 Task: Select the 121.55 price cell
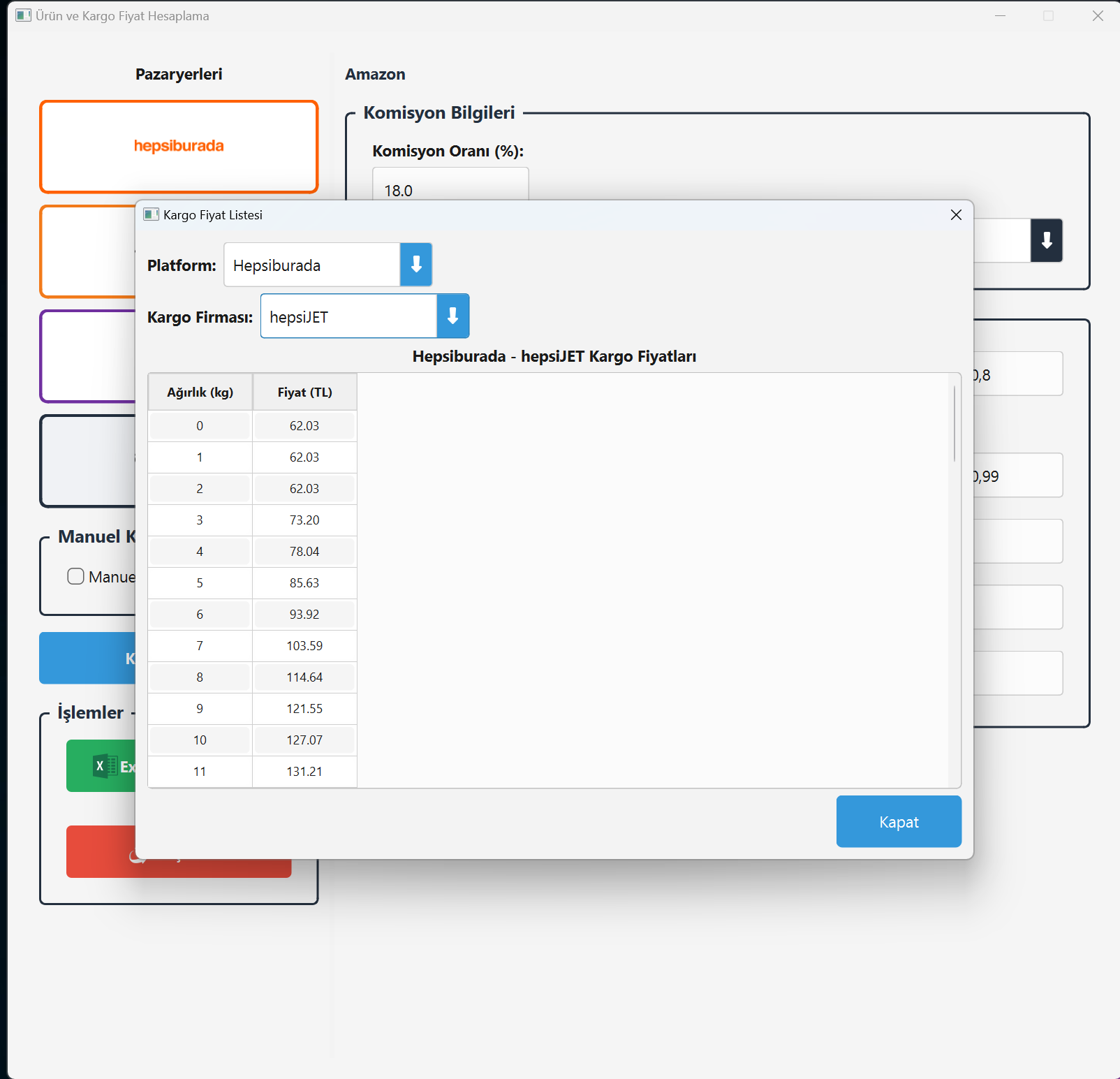304,709
